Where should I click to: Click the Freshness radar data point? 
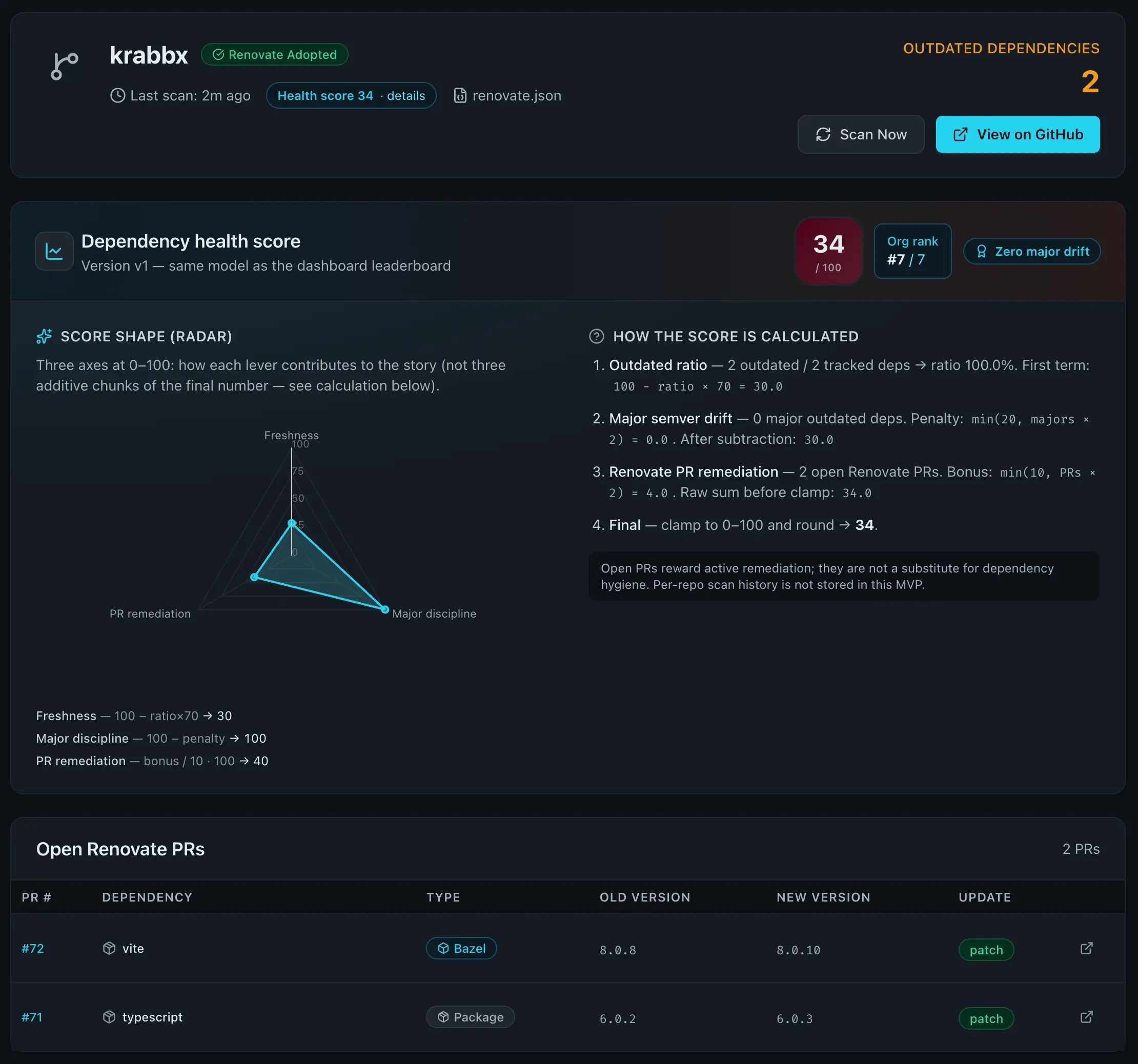tap(291, 523)
